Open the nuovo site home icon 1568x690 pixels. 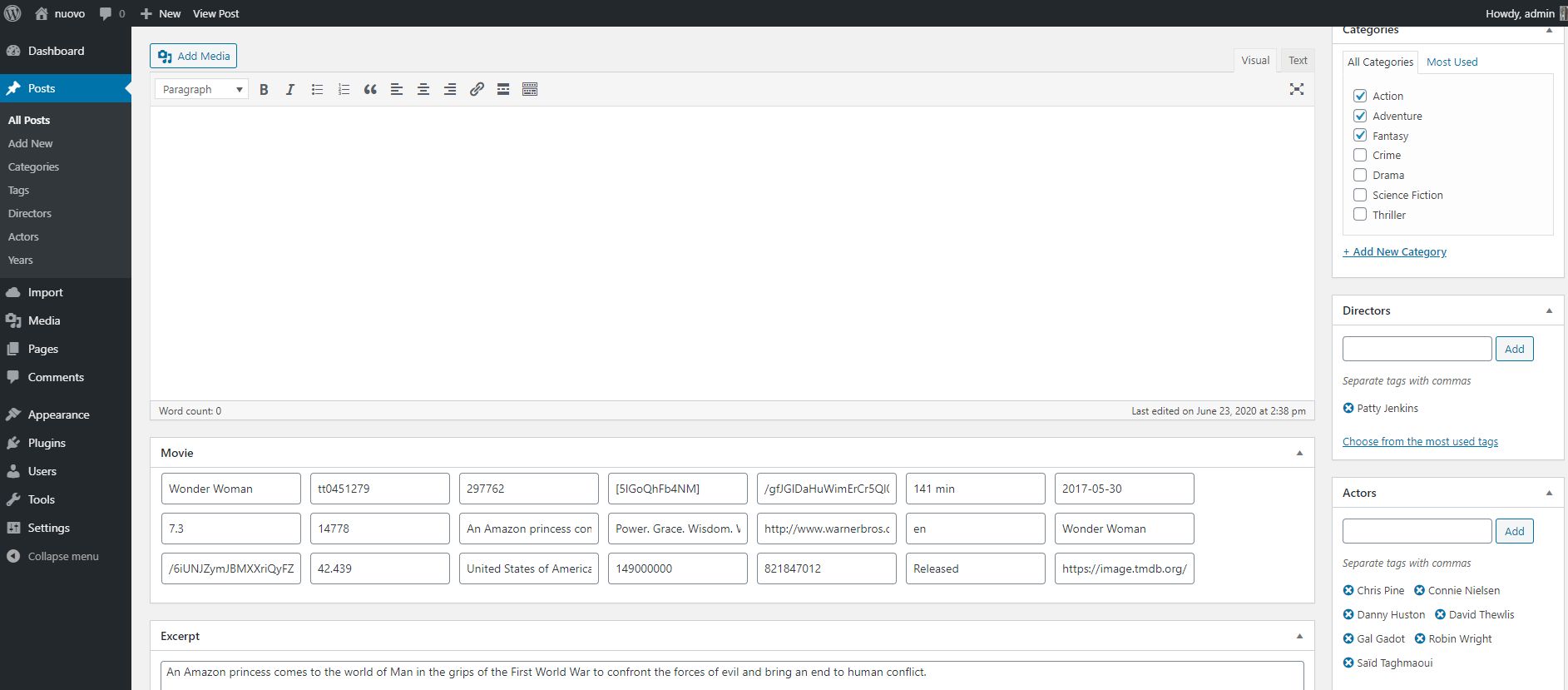click(x=42, y=13)
